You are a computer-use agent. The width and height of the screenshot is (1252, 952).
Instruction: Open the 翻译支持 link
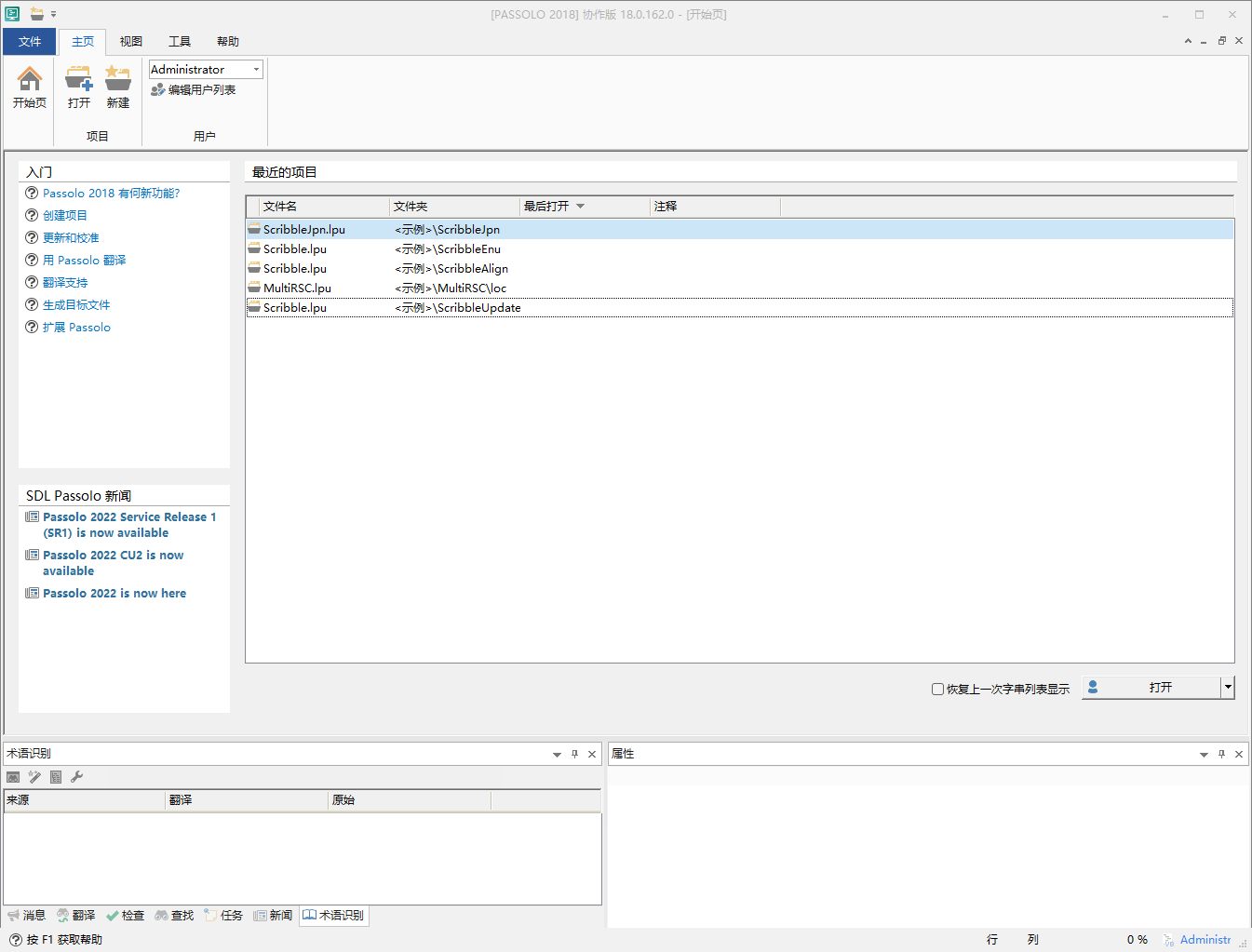[x=65, y=283]
